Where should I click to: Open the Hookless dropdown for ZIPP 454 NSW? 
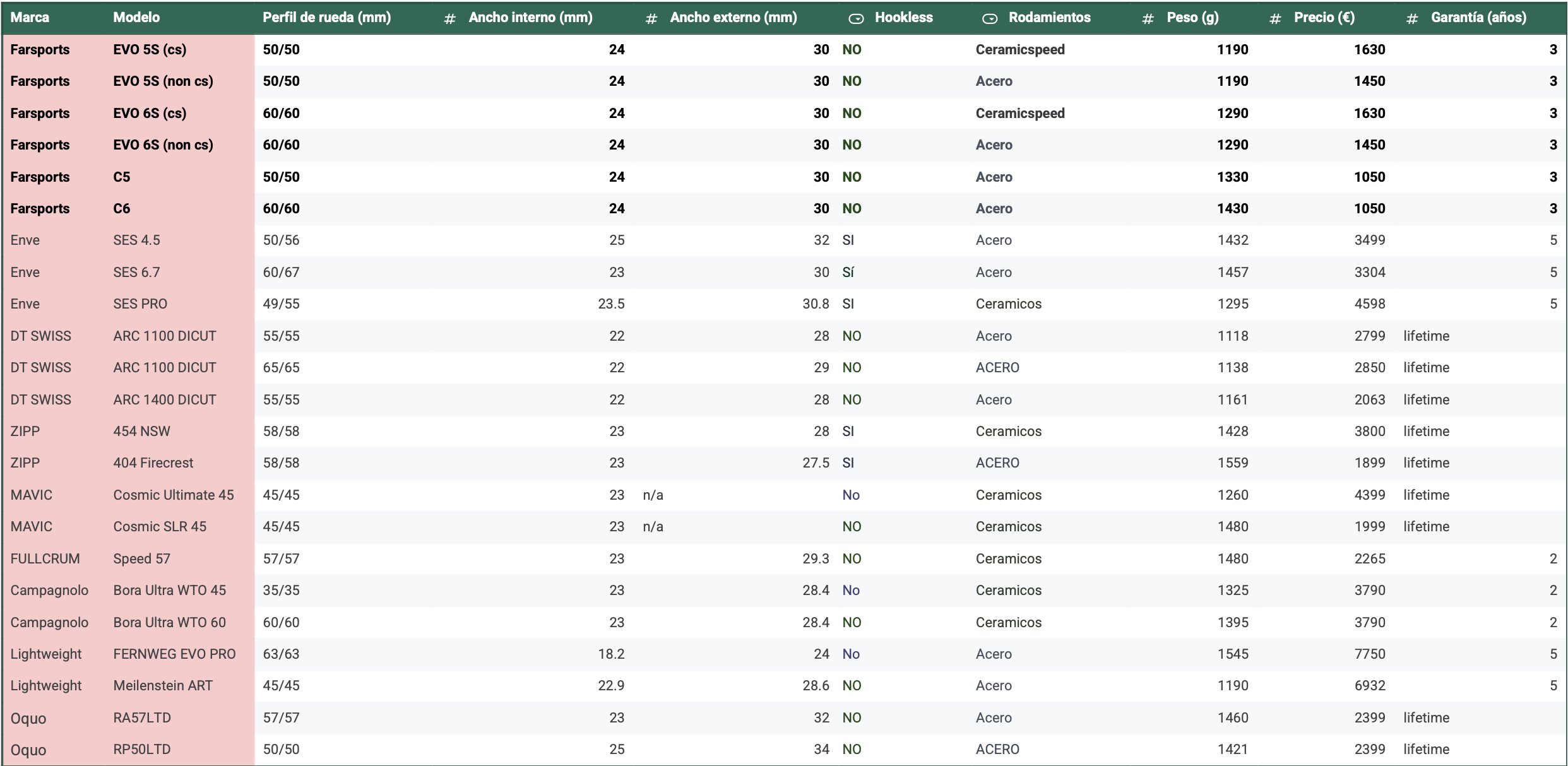[848, 432]
